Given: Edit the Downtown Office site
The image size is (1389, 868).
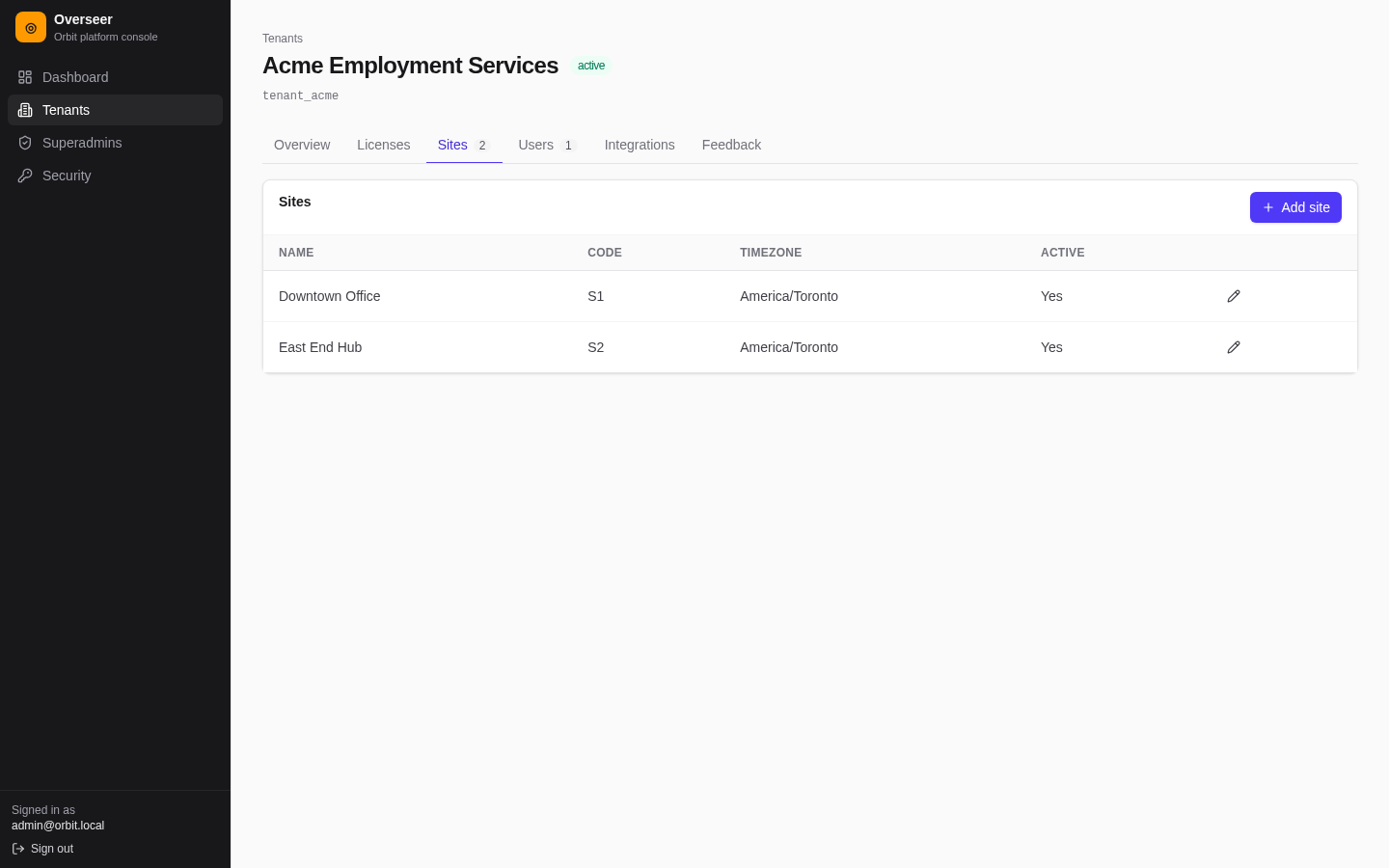Looking at the screenshot, I should 1234,296.
